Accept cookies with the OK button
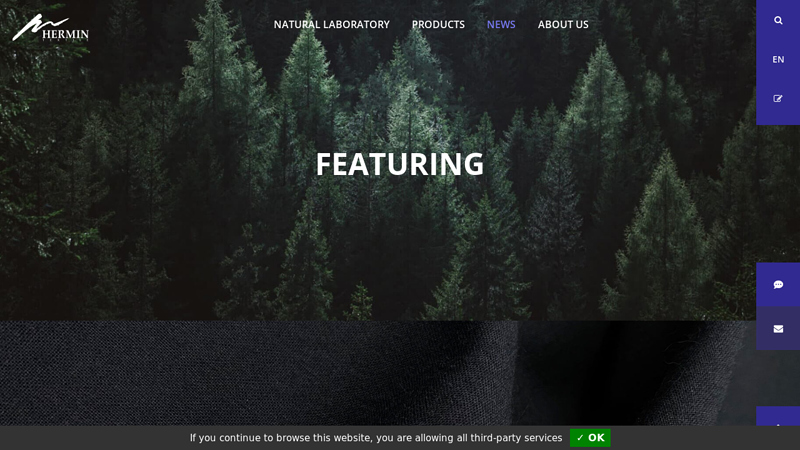Image resolution: width=800 pixels, height=450 pixels. point(590,438)
